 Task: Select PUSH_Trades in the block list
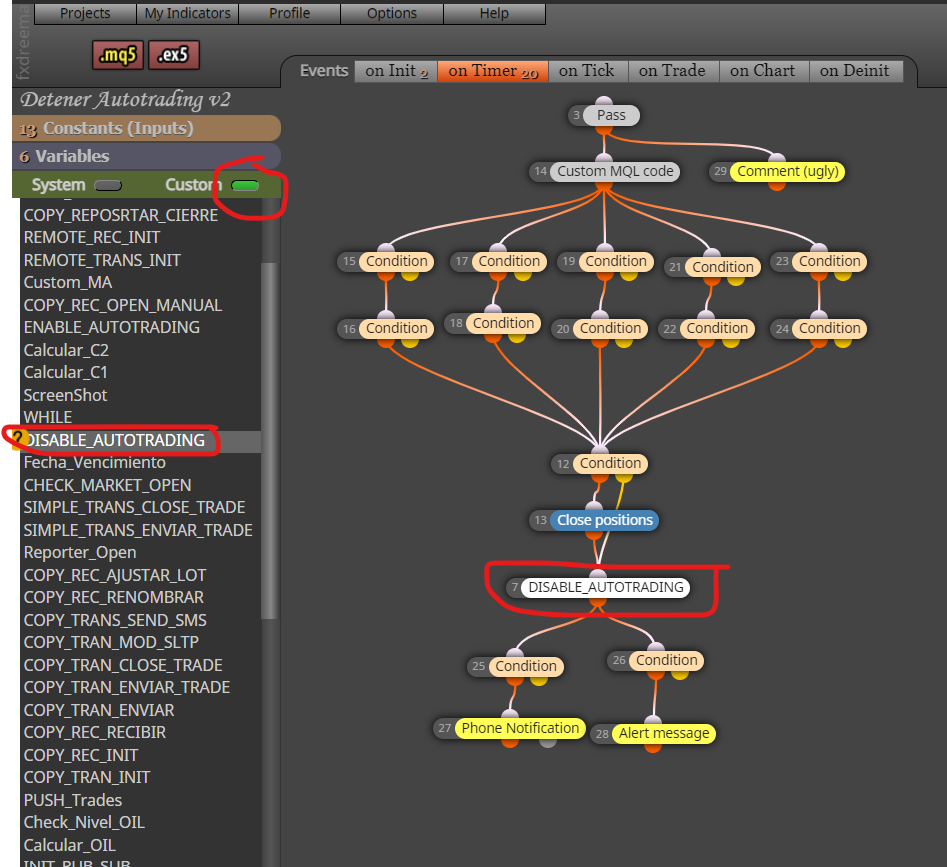click(72, 801)
